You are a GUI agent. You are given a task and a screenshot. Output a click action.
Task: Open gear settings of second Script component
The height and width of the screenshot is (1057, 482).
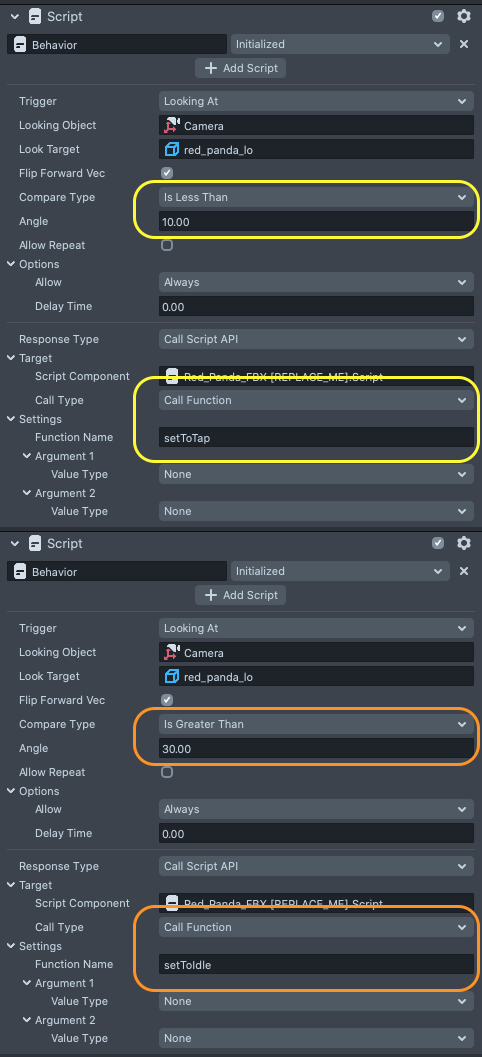tap(463, 543)
